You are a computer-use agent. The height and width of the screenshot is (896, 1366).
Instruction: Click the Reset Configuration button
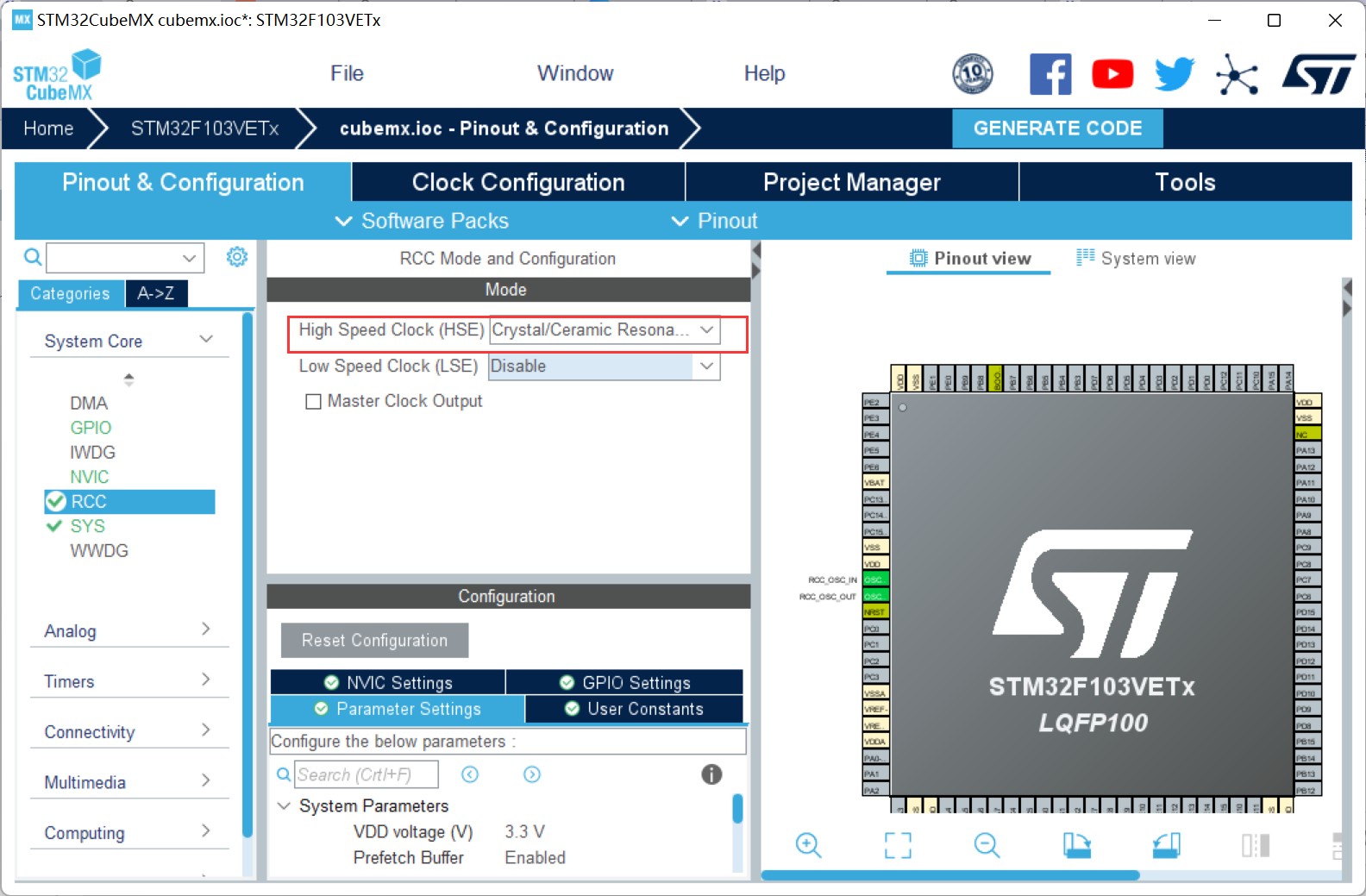coord(374,640)
